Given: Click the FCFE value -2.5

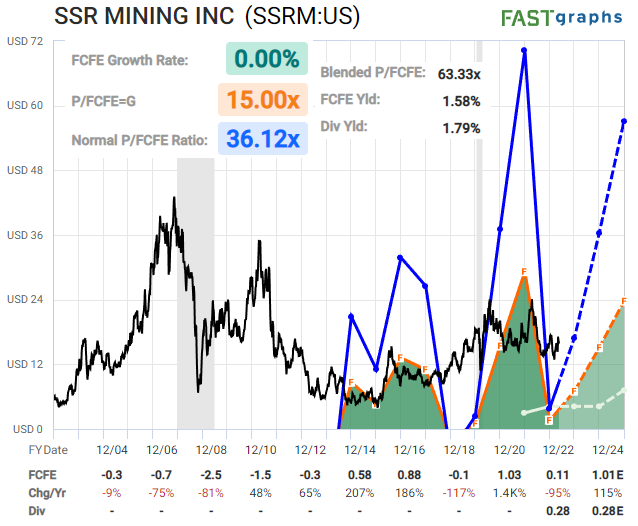Looking at the screenshot, I should [212, 475].
